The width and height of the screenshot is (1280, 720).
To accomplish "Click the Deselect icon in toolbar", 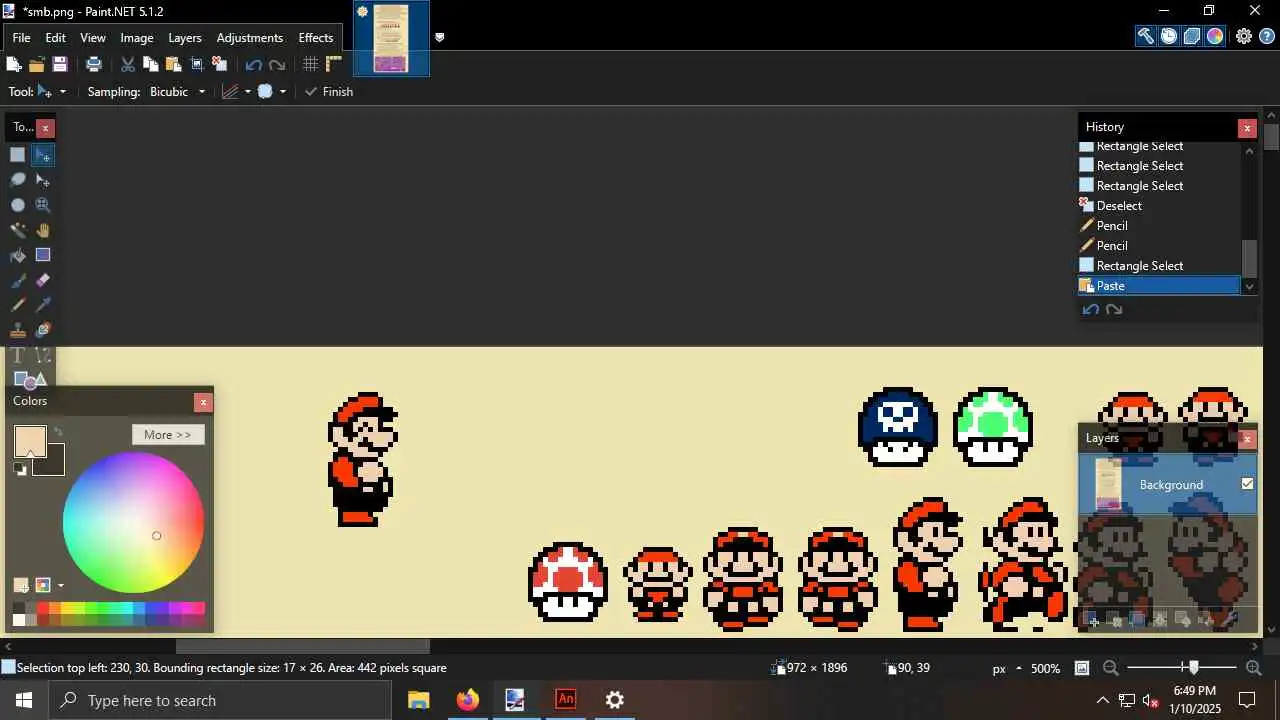I will point(220,64).
